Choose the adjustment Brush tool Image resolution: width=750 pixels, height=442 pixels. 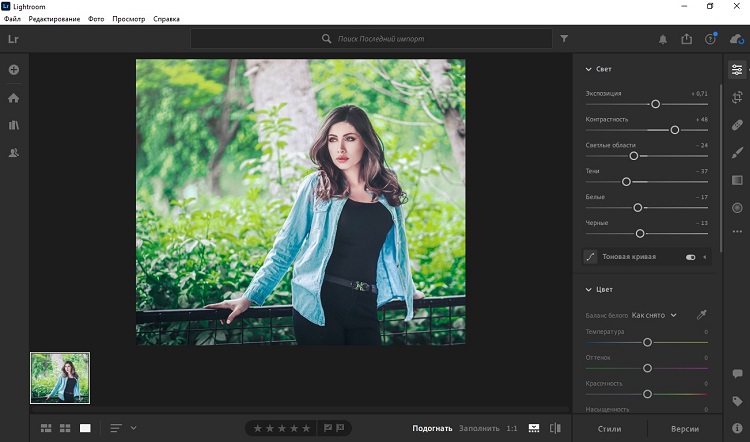[737, 152]
